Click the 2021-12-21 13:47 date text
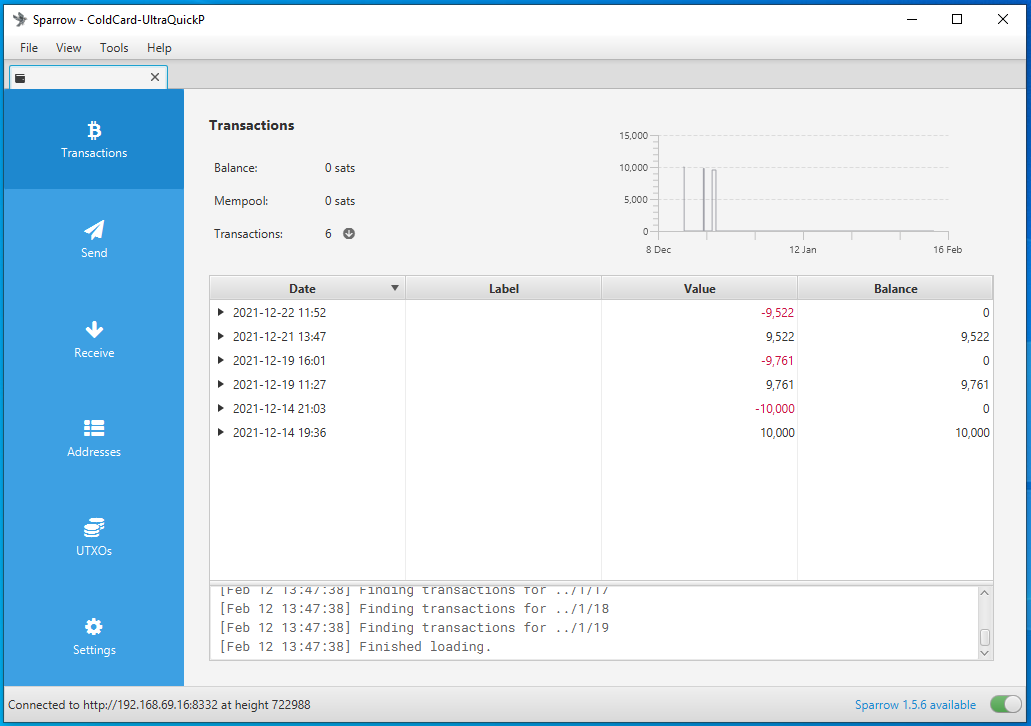 pos(279,337)
